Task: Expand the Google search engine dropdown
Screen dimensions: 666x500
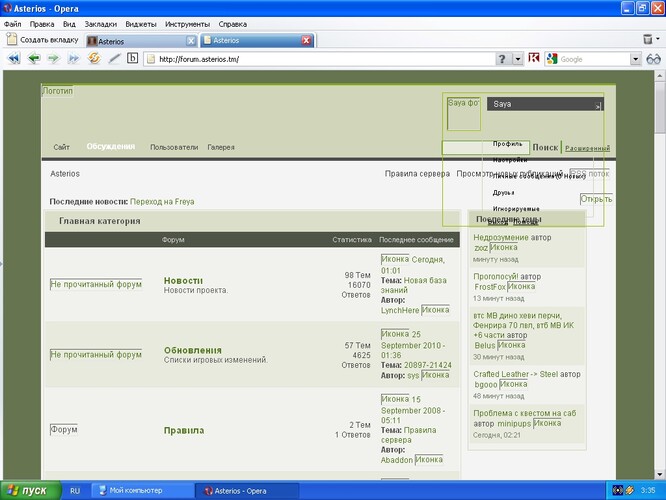Action: click(x=635, y=59)
